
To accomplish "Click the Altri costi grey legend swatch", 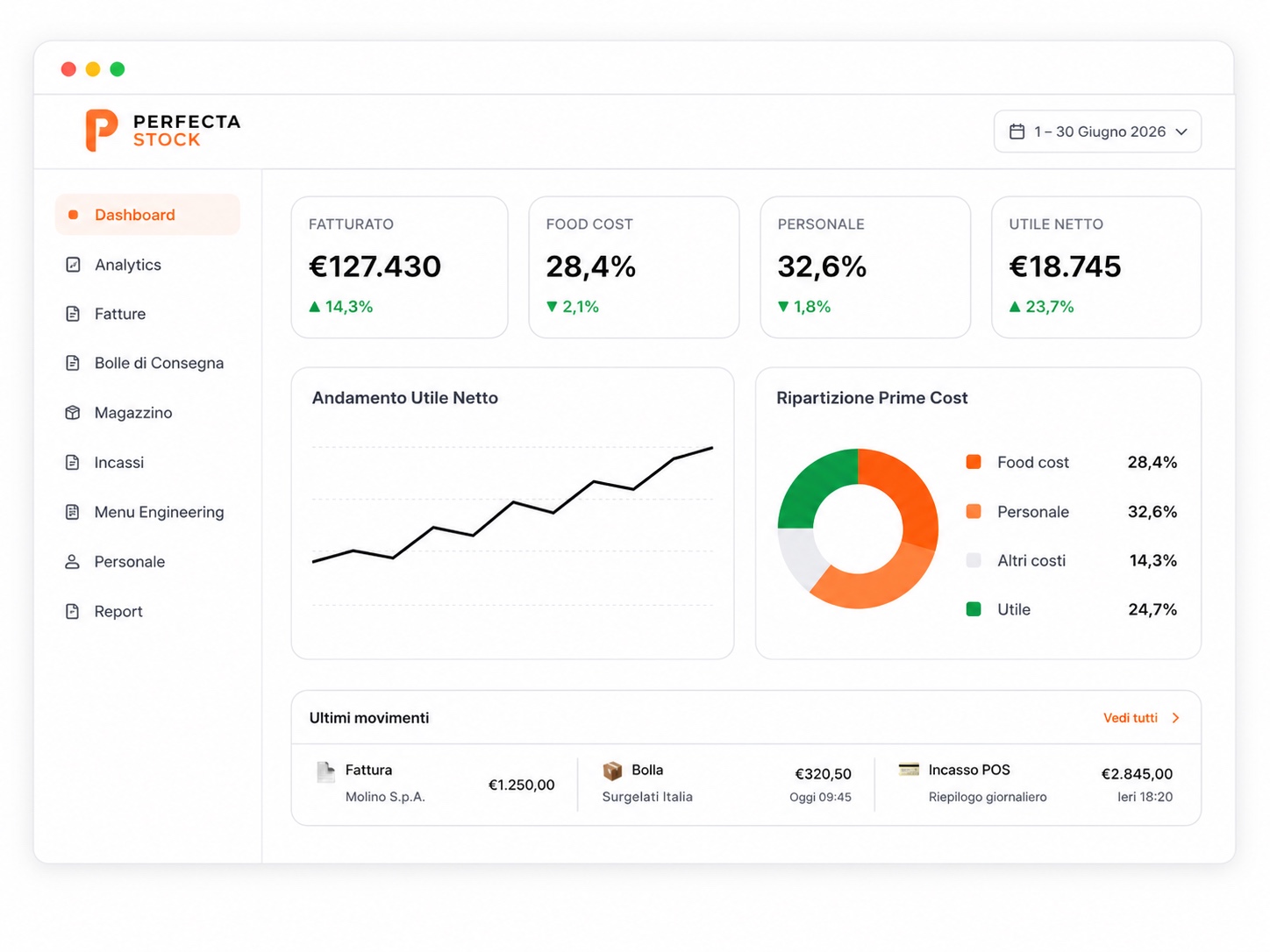I will tap(974, 560).
